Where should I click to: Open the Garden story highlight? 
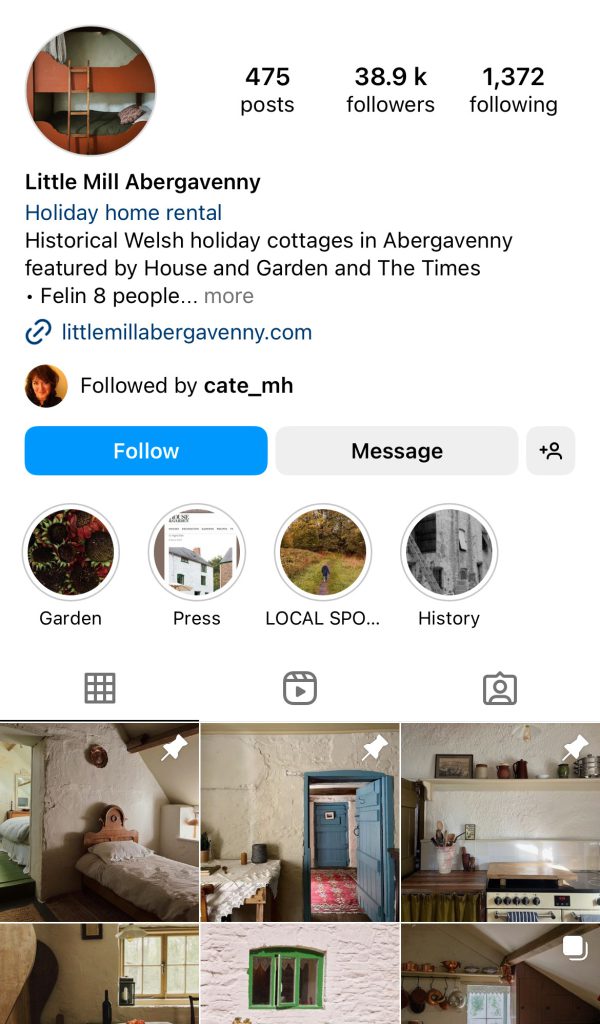tap(71, 552)
